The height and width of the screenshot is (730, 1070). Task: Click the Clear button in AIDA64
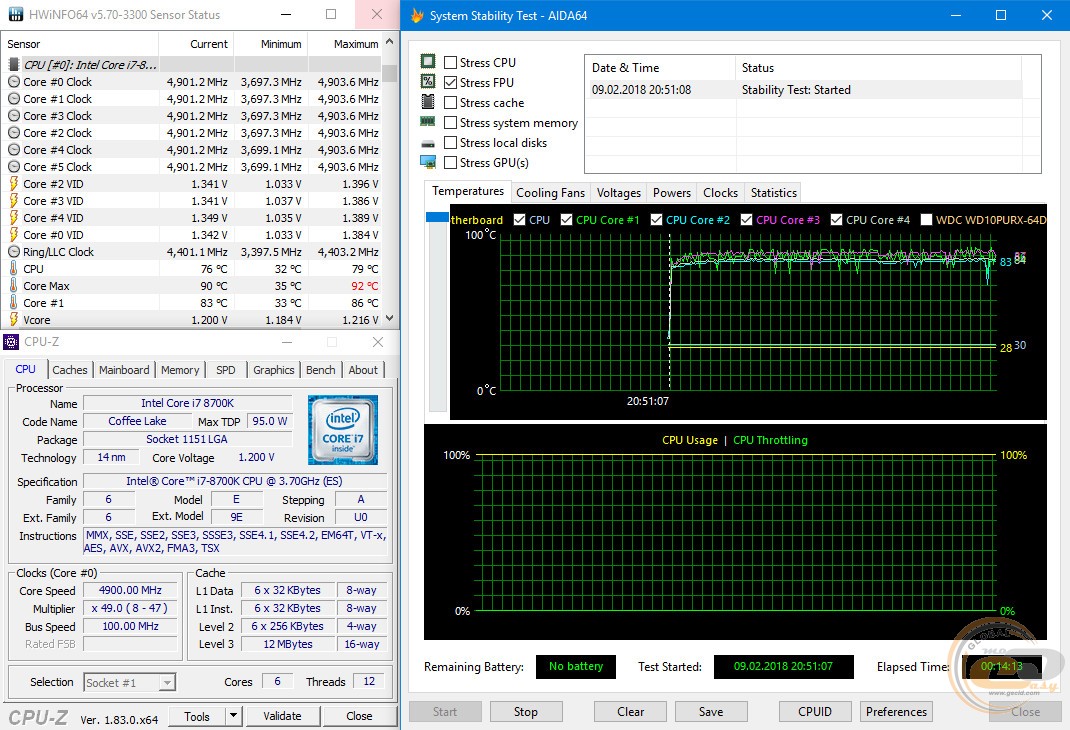click(x=631, y=712)
